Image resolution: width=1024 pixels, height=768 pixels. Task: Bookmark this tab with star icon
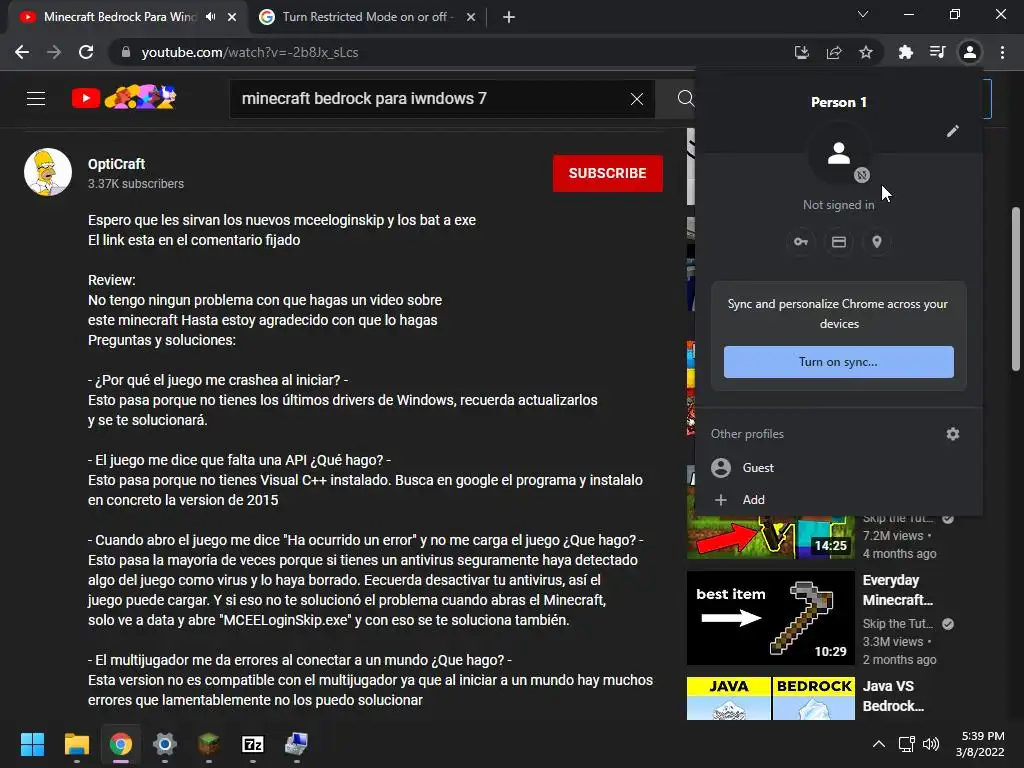point(866,52)
